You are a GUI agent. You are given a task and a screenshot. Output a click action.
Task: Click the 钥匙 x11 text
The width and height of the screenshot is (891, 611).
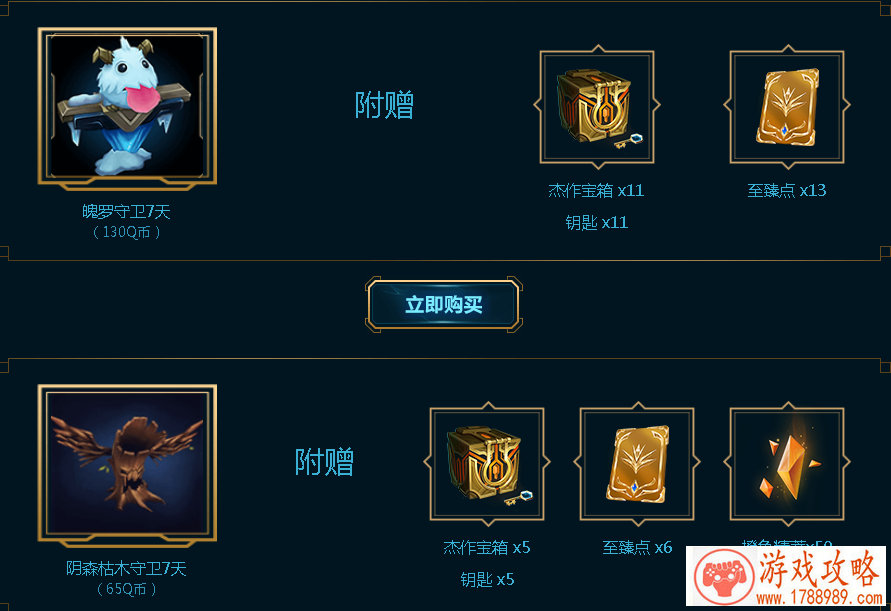point(597,222)
